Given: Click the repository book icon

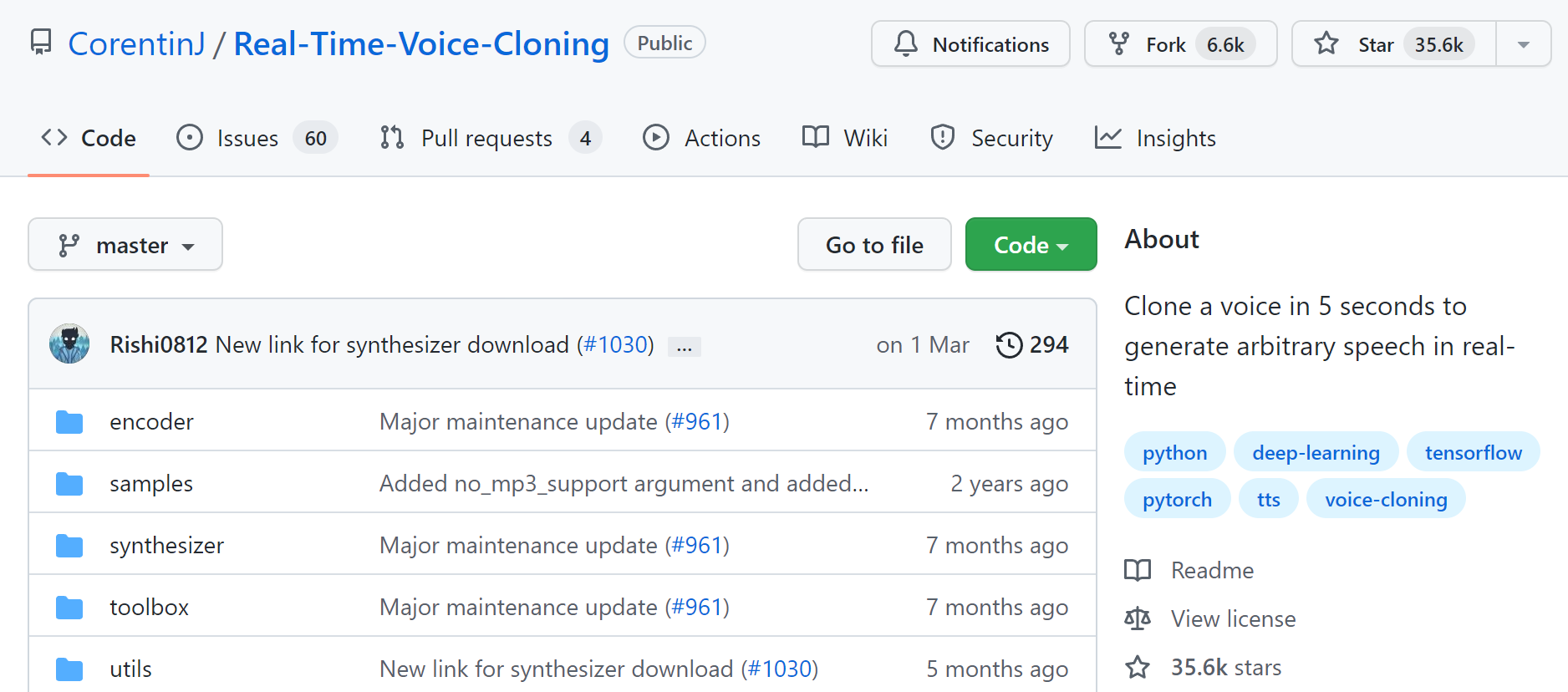Looking at the screenshot, I should point(41,43).
